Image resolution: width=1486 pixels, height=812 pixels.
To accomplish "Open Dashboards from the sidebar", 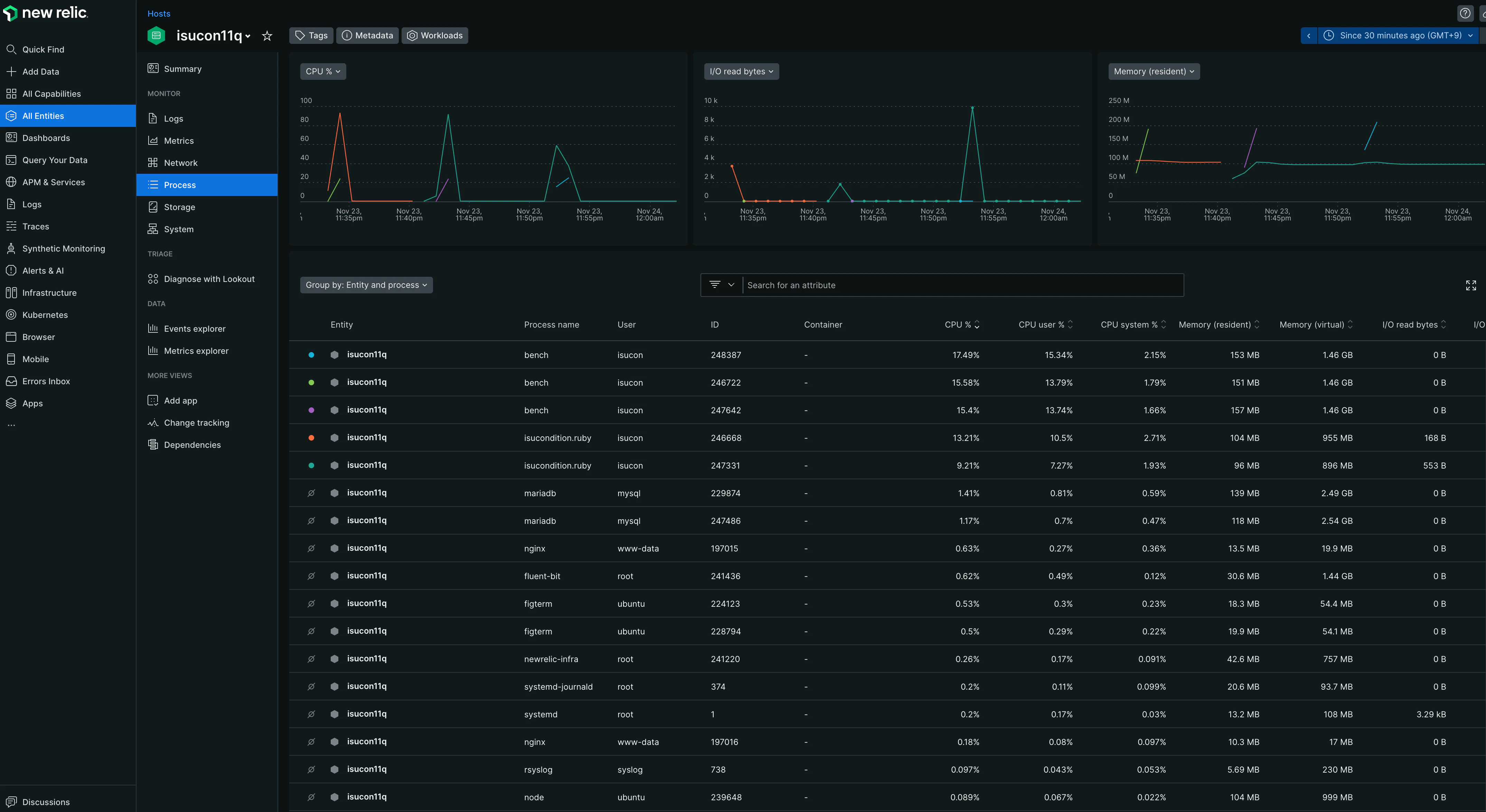I will [x=46, y=138].
